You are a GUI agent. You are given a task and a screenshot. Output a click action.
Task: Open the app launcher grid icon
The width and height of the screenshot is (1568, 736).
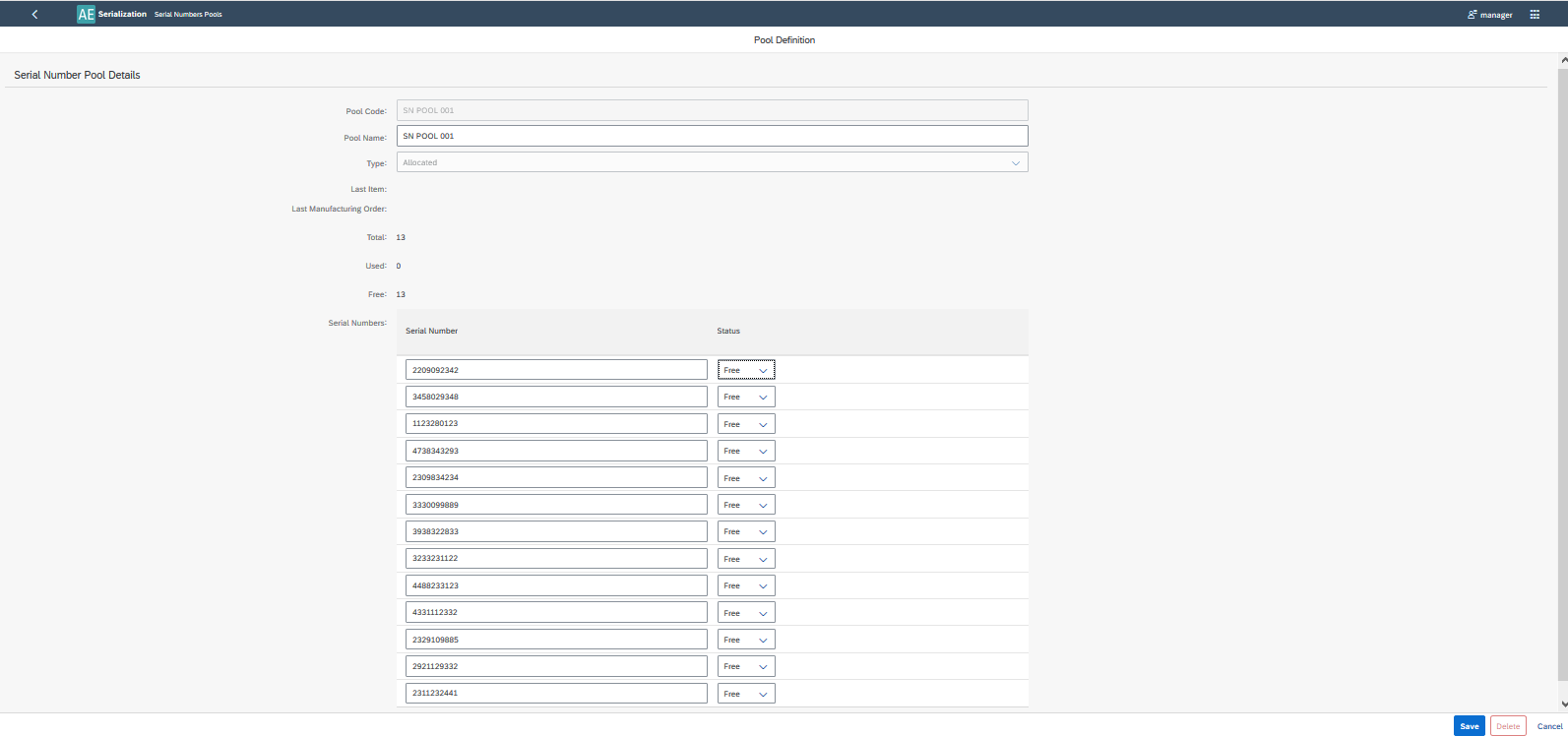(1534, 15)
